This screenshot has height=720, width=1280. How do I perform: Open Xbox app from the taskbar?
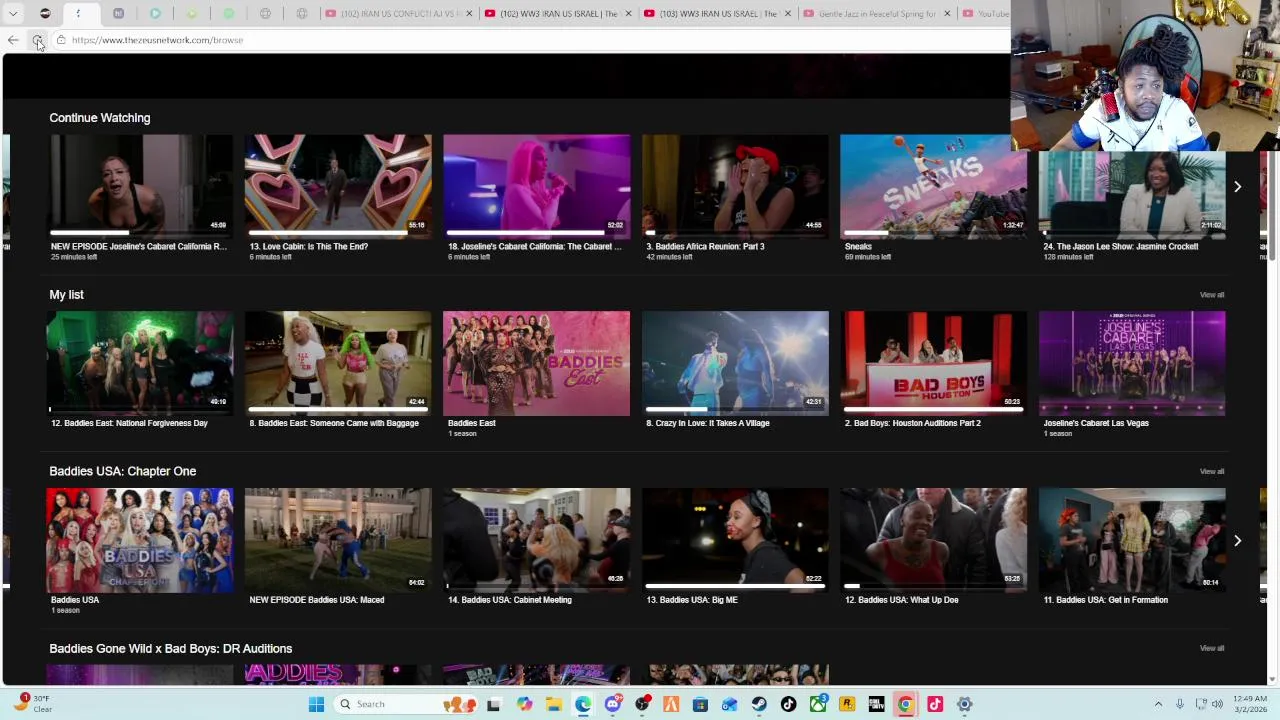click(818, 704)
